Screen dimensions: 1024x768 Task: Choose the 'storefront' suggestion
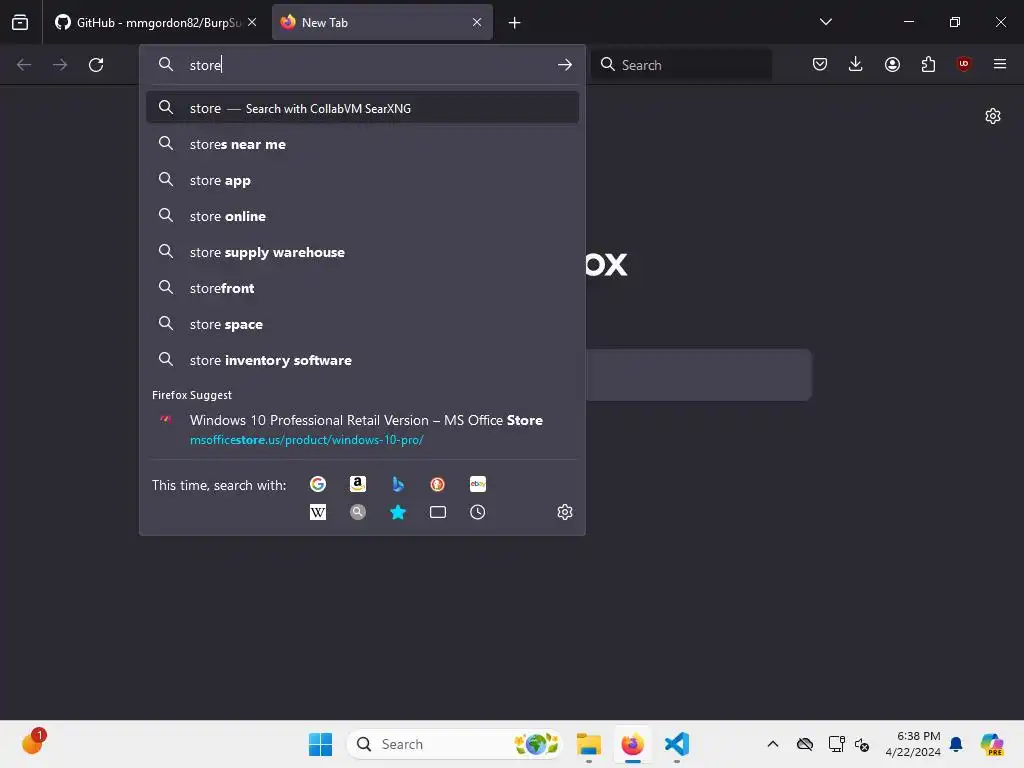click(x=362, y=288)
